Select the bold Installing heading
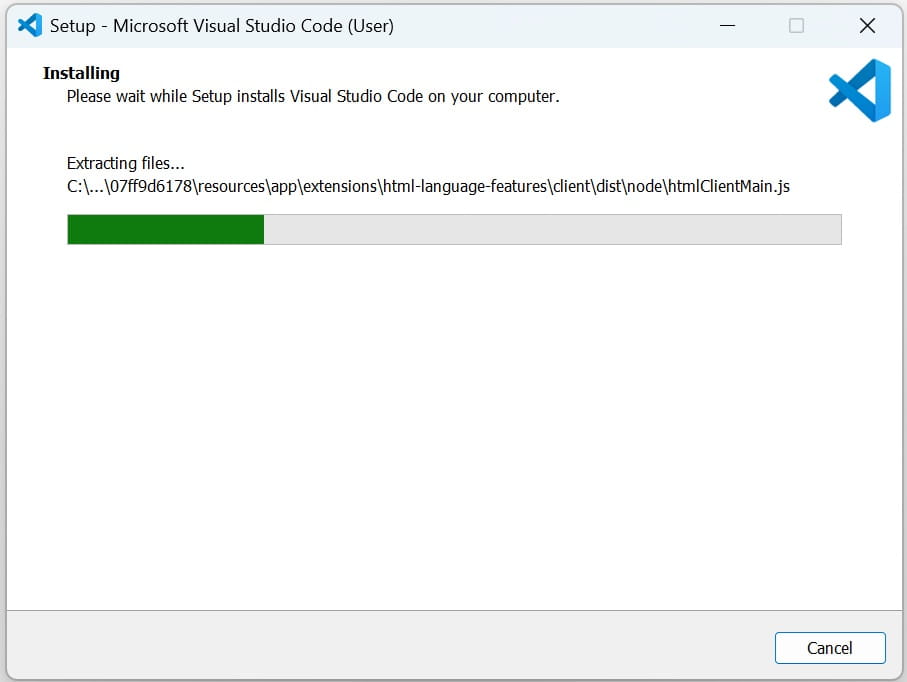The height and width of the screenshot is (682, 907). click(x=80, y=72)
